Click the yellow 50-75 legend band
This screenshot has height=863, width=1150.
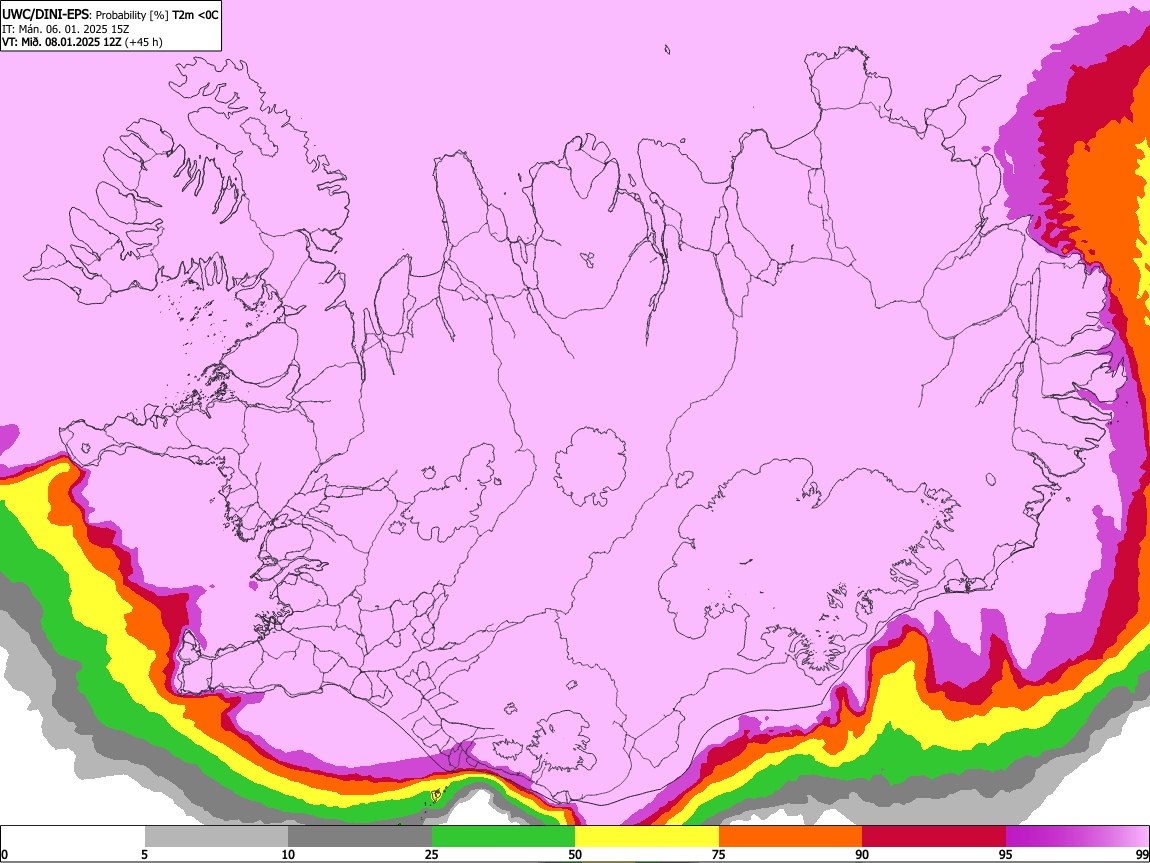[647, 837]
